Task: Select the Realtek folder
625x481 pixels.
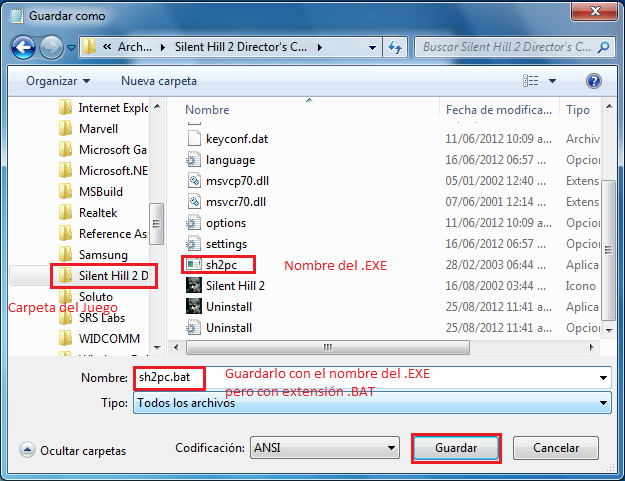Action: [88, 213]
